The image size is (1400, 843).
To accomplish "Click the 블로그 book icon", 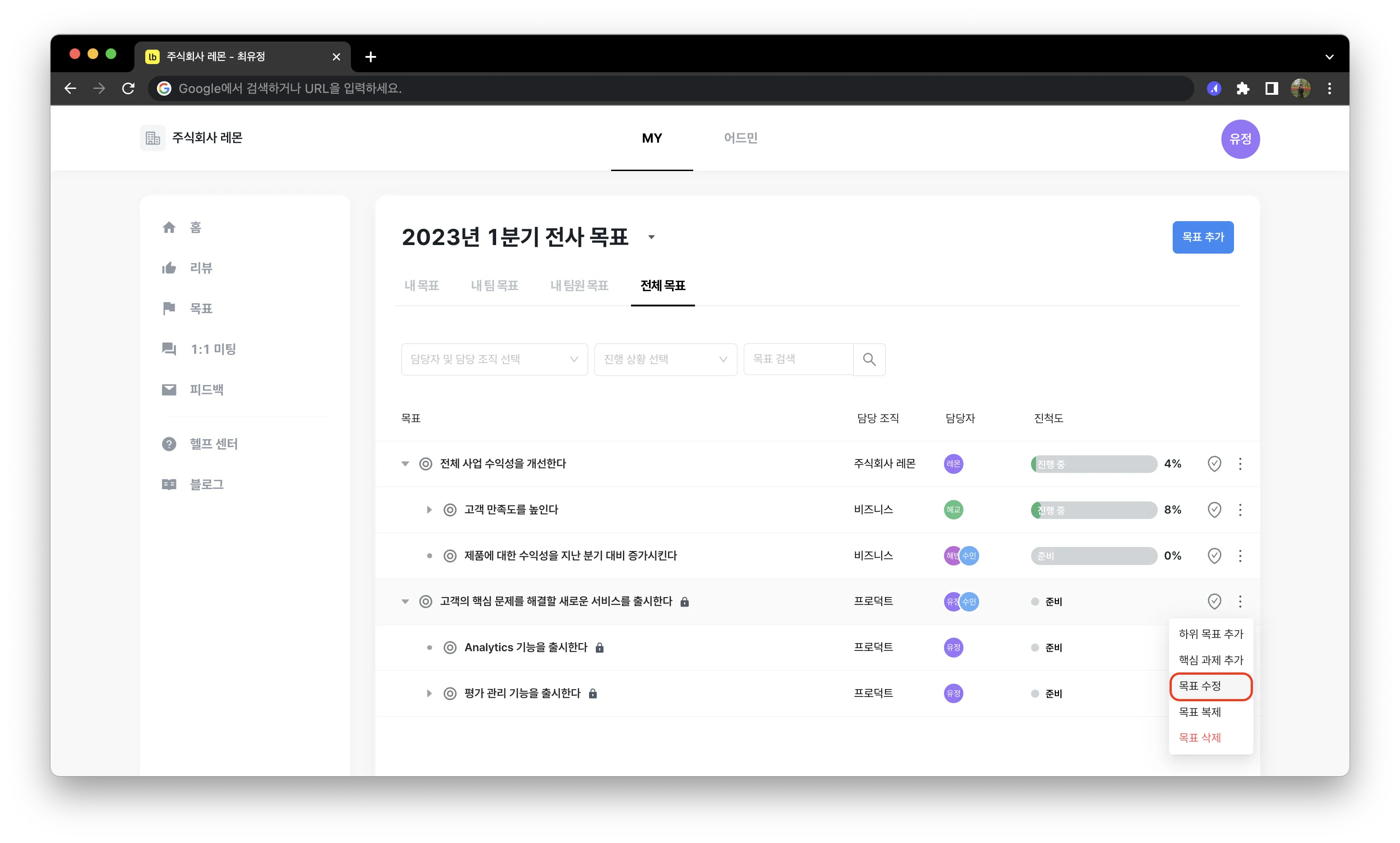I will coord(169,485).
